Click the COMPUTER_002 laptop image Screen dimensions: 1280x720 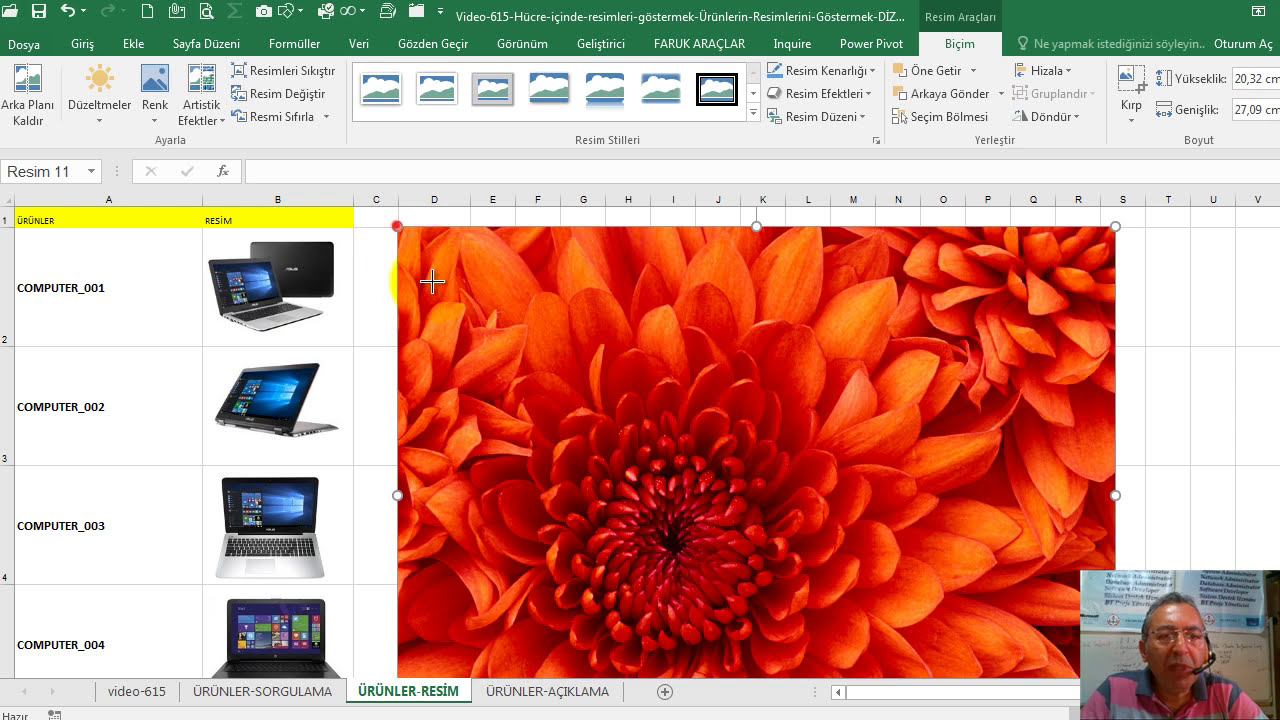[x=277, y=399]
